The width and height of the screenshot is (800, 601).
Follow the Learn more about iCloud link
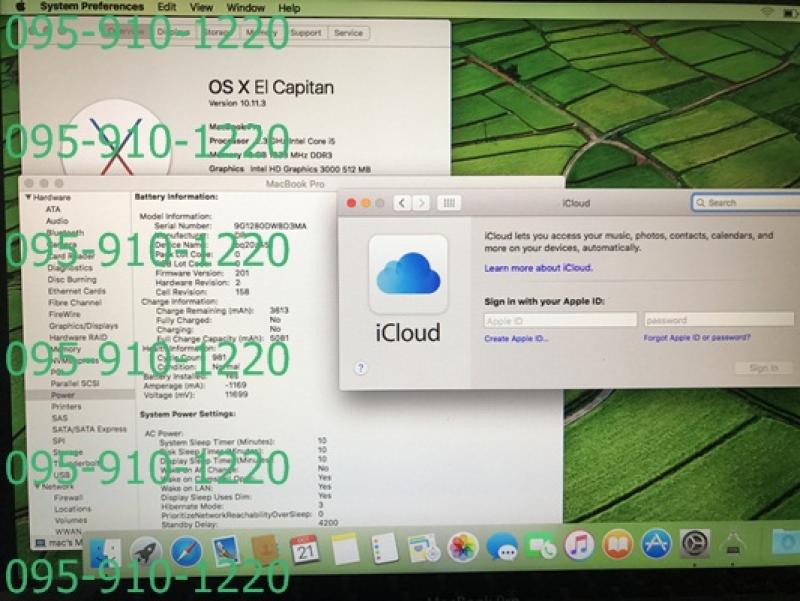(x=538, y=268)
